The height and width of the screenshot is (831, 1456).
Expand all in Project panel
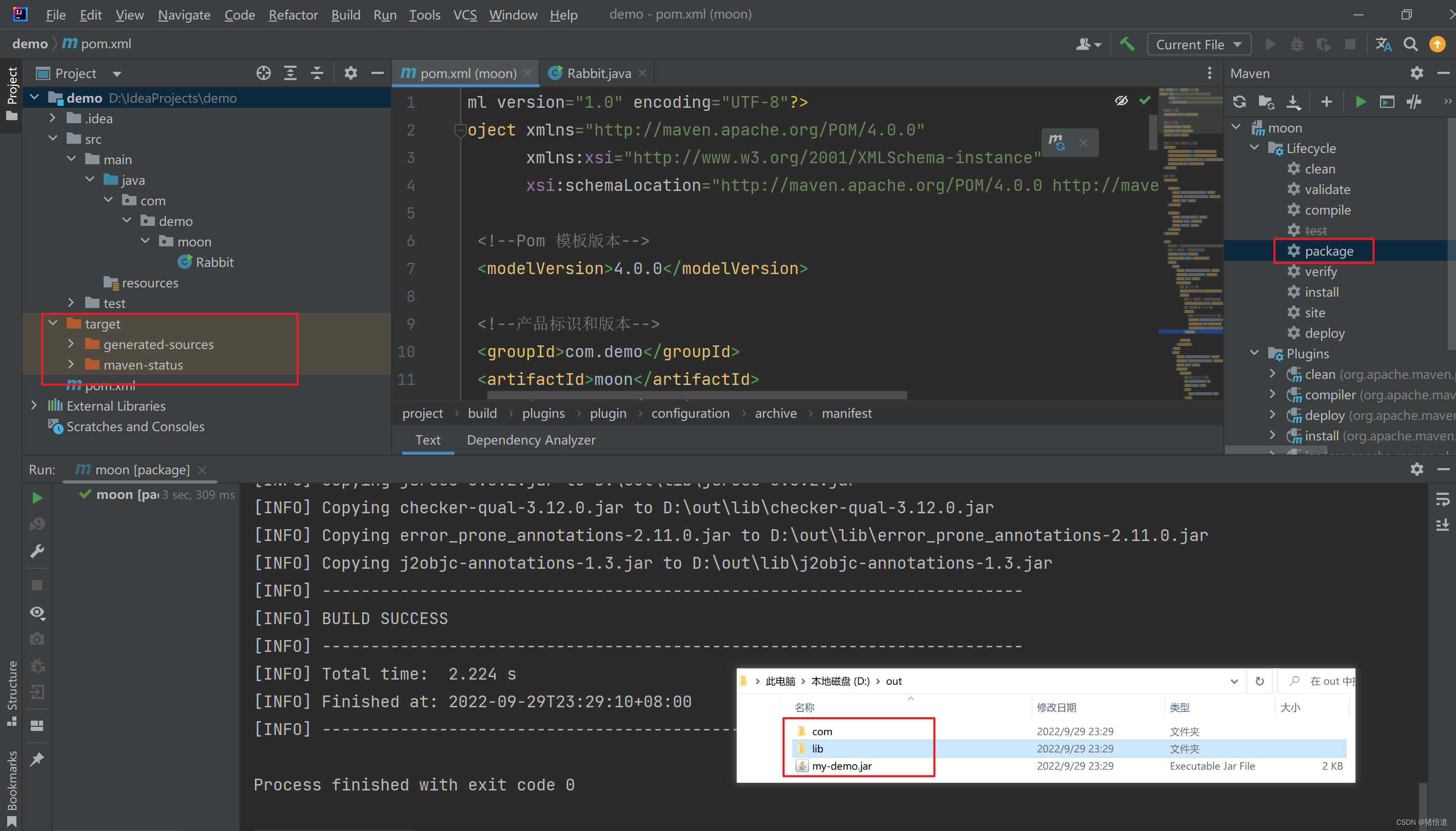pyautogui.click(x=290, y=73)
